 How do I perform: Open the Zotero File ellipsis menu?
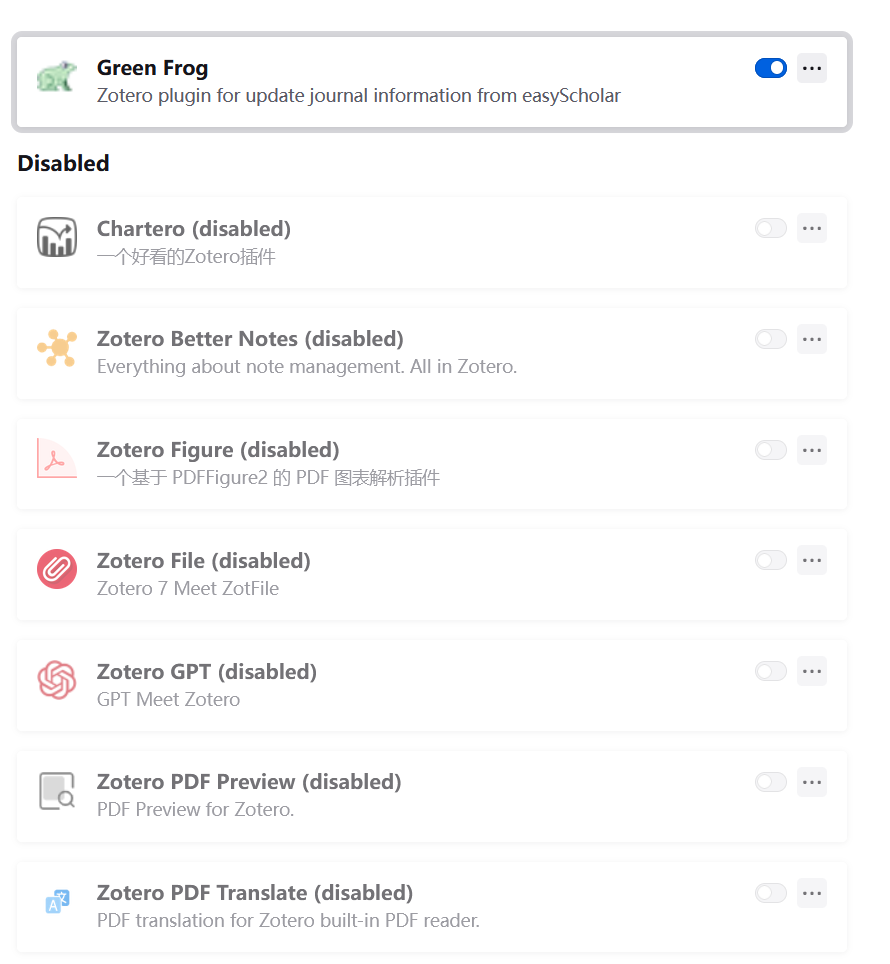tap(811, 560)
